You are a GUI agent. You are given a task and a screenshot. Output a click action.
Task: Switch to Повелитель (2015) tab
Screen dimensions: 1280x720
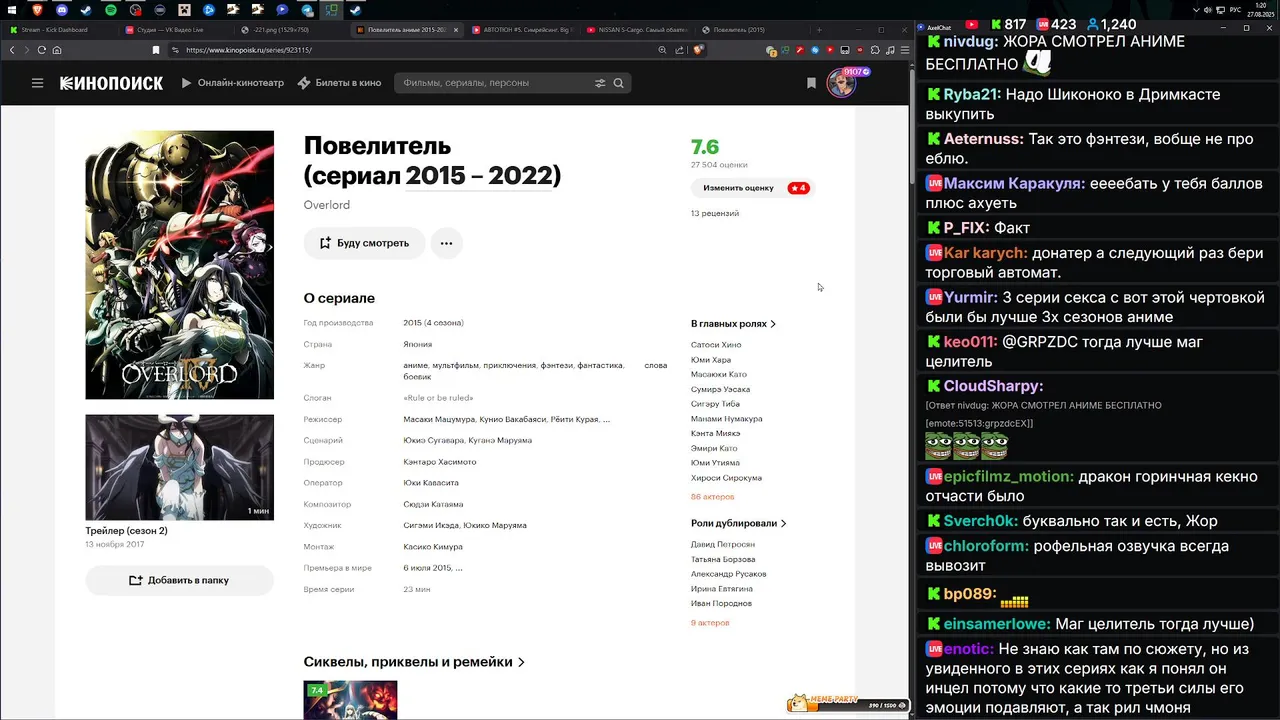tap(752, 30)
